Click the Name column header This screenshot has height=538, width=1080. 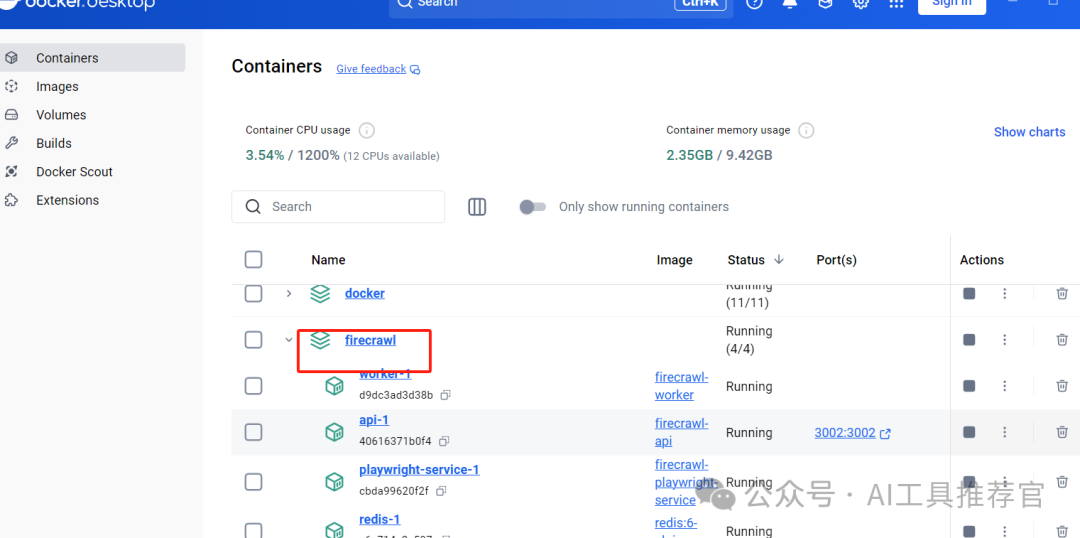point(328,260)
